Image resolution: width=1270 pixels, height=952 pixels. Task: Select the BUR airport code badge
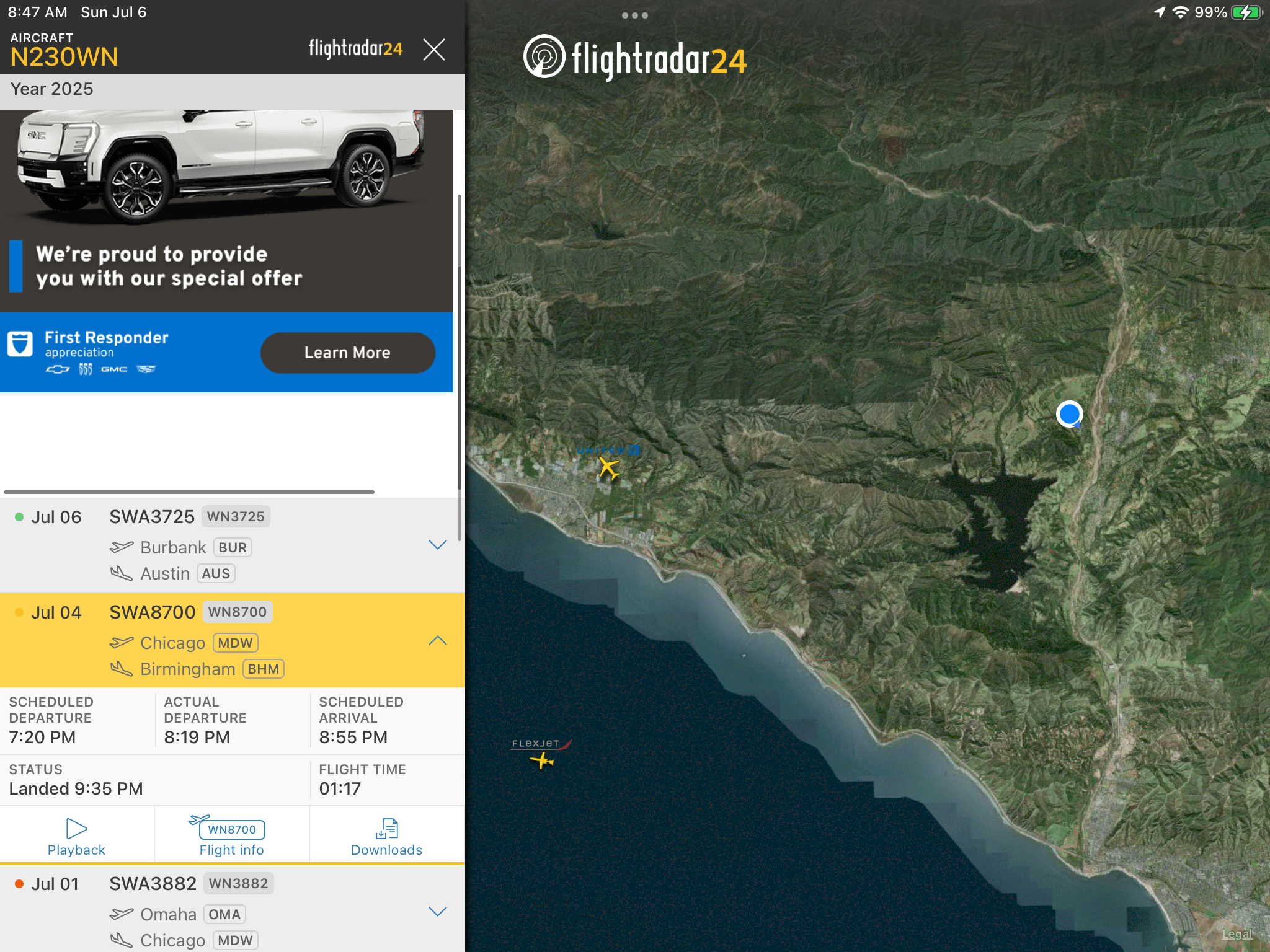[x=233, y=547]
